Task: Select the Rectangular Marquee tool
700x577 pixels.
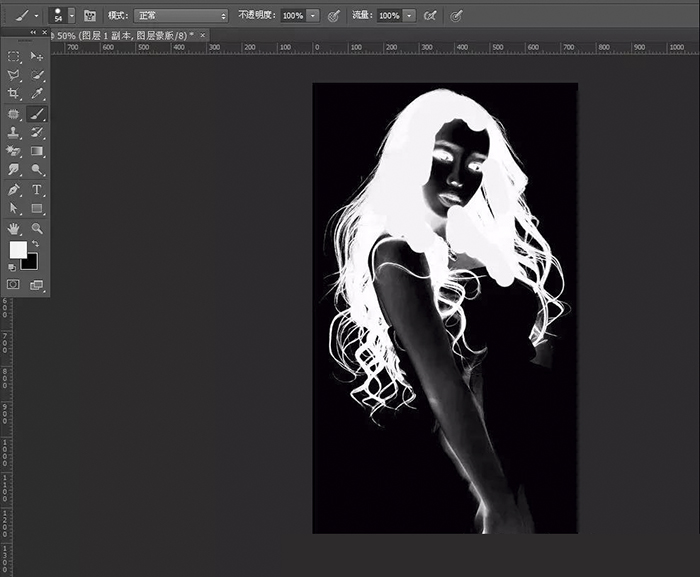Action: click(14, 57)
